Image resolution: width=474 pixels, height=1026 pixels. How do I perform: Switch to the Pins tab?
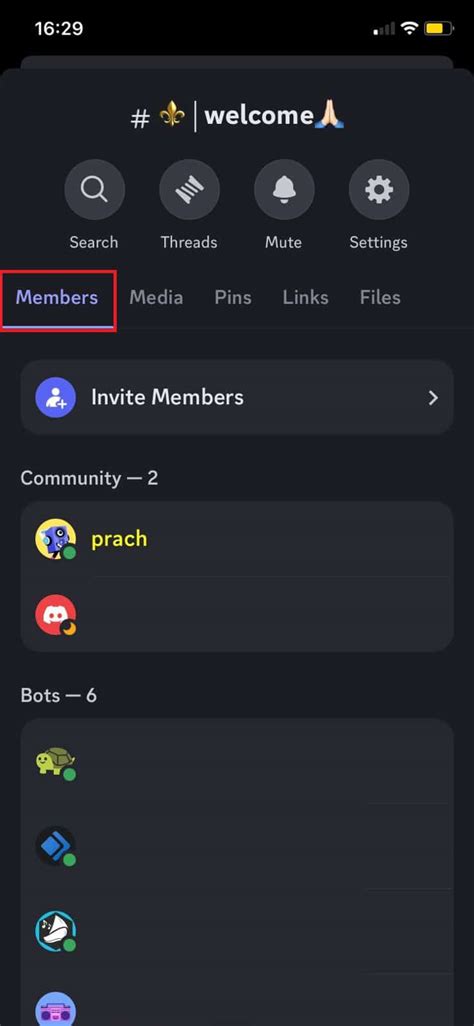[x=233, y=298]
